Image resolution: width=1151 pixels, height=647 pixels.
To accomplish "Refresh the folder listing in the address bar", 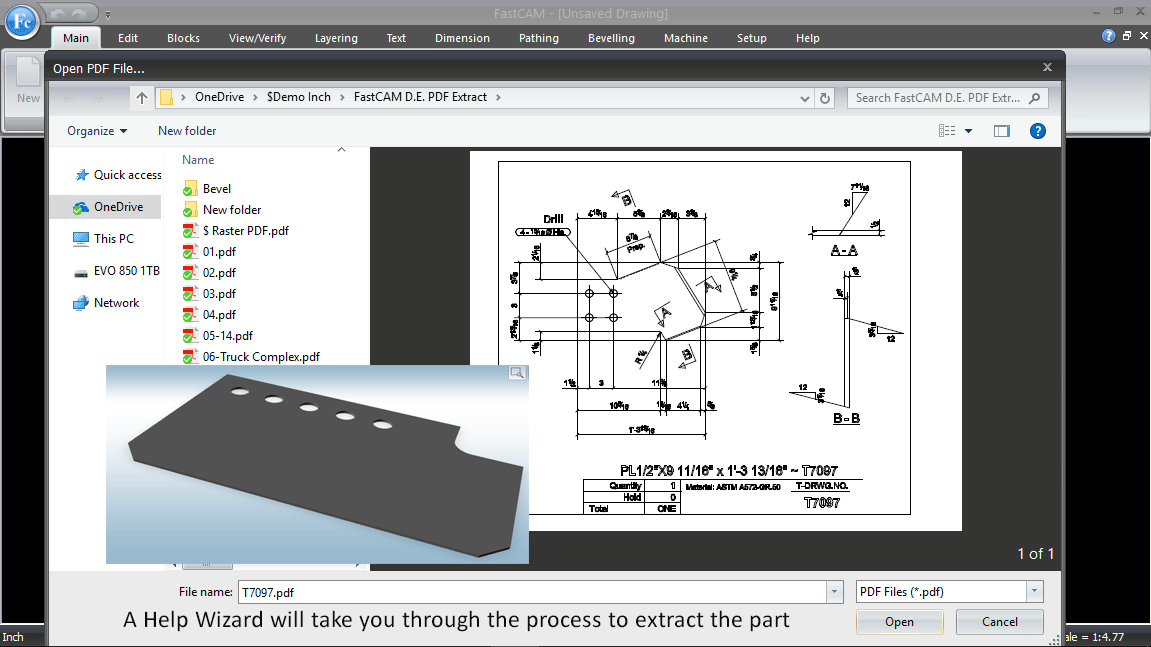I will coord(825,98).
